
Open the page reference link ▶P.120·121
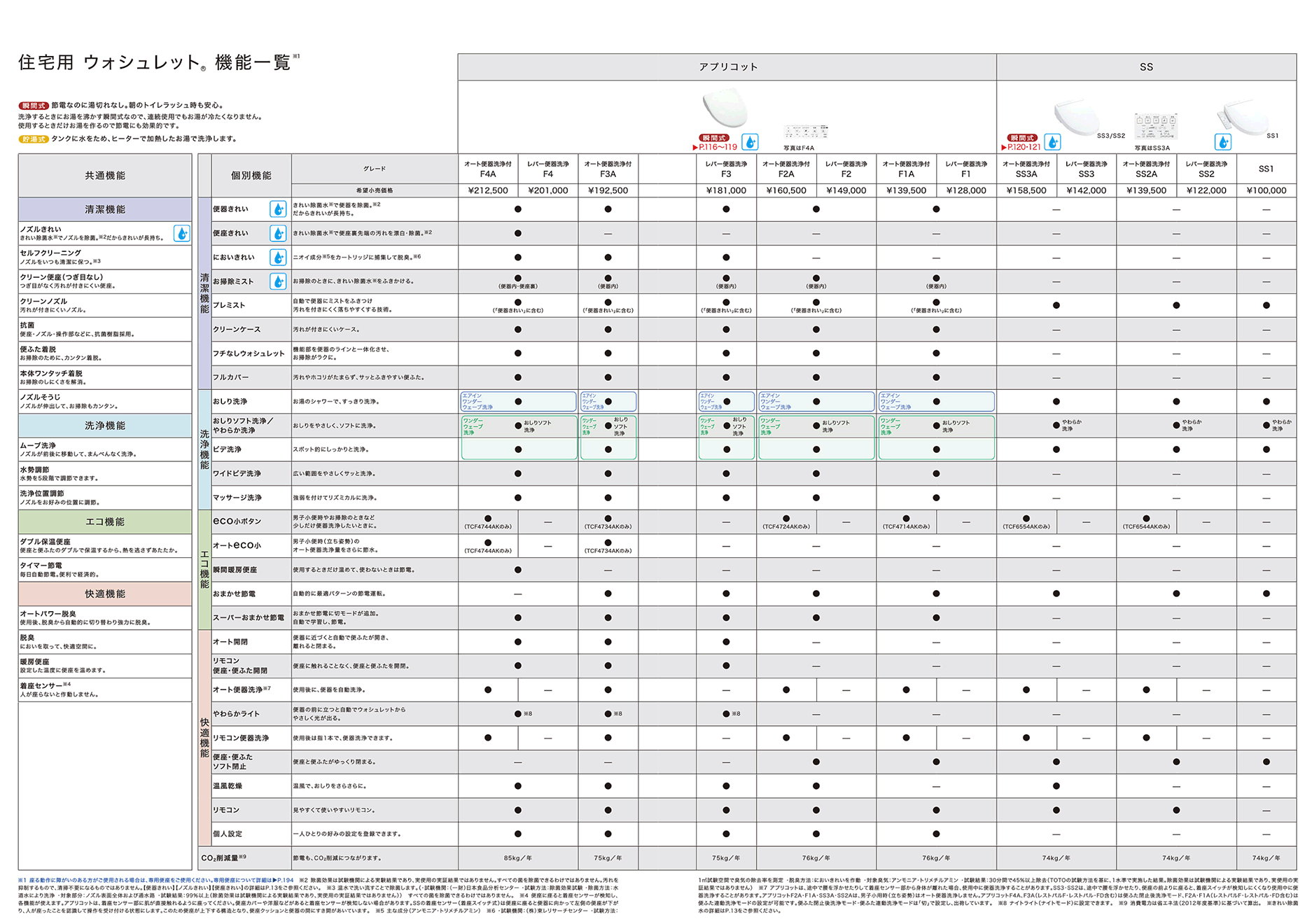1021,147
